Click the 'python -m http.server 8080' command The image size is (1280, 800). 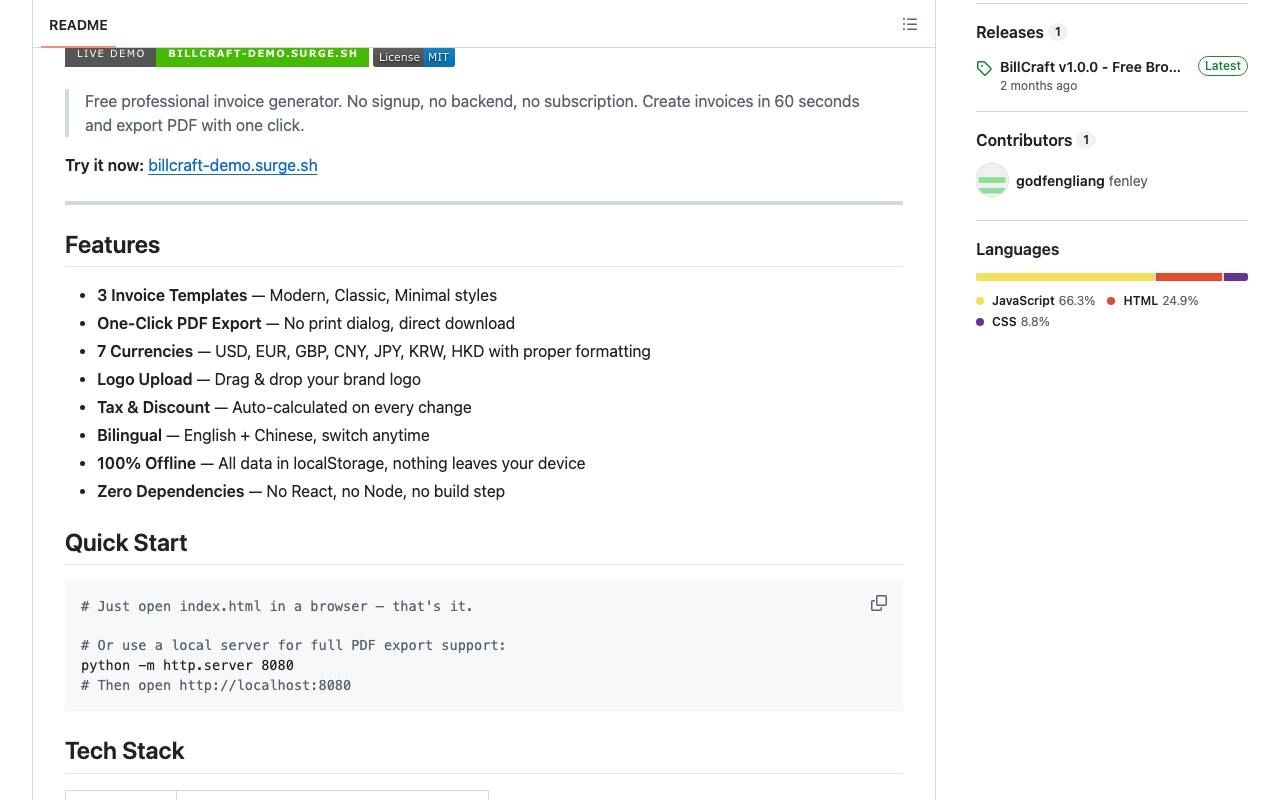click(x=187, y=665)
